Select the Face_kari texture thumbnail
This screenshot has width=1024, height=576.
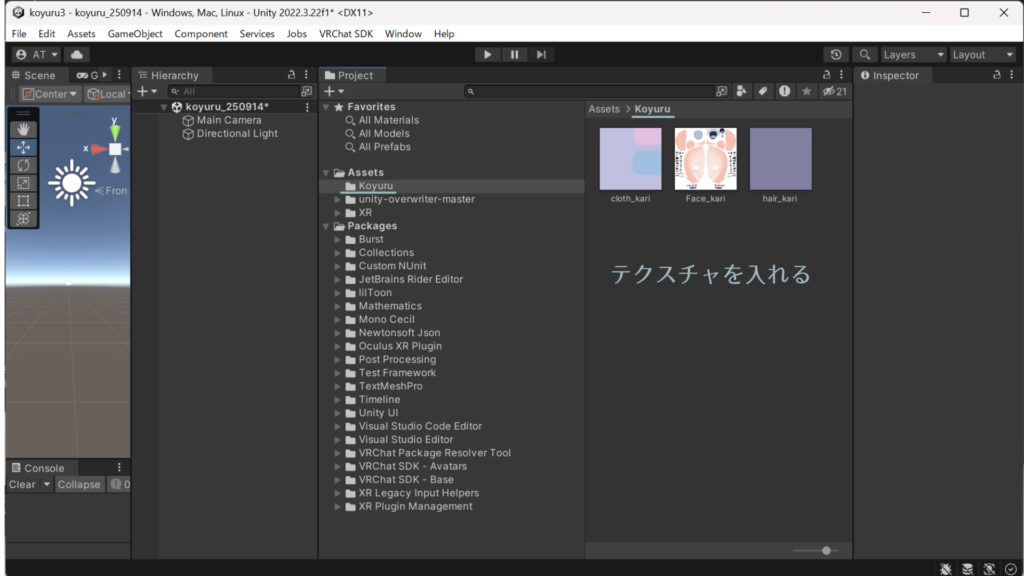click(705, 158)
